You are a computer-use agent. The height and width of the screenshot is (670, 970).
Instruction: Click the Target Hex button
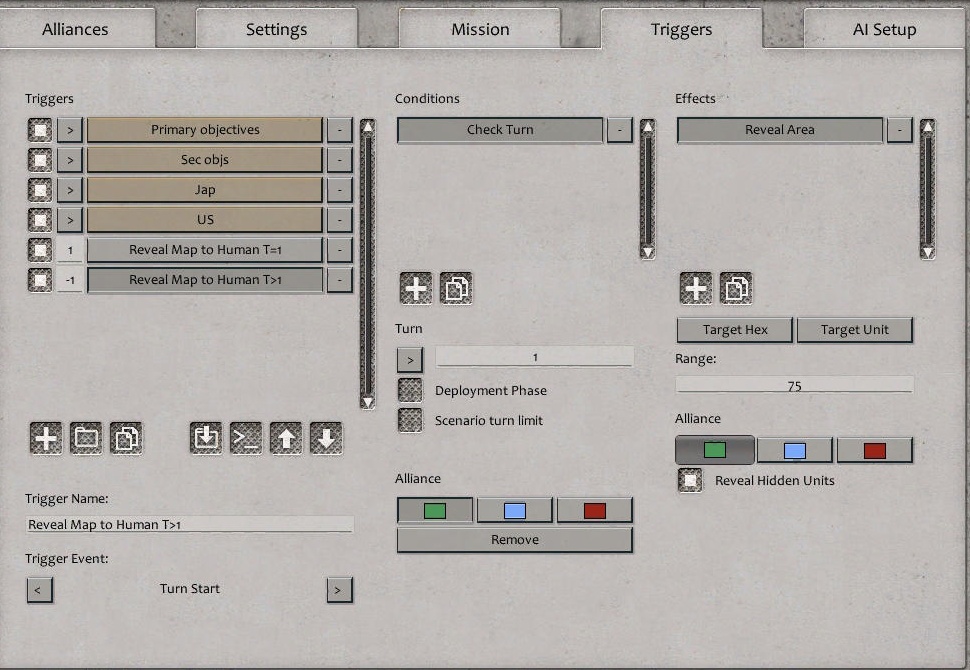tap(735, 330)
